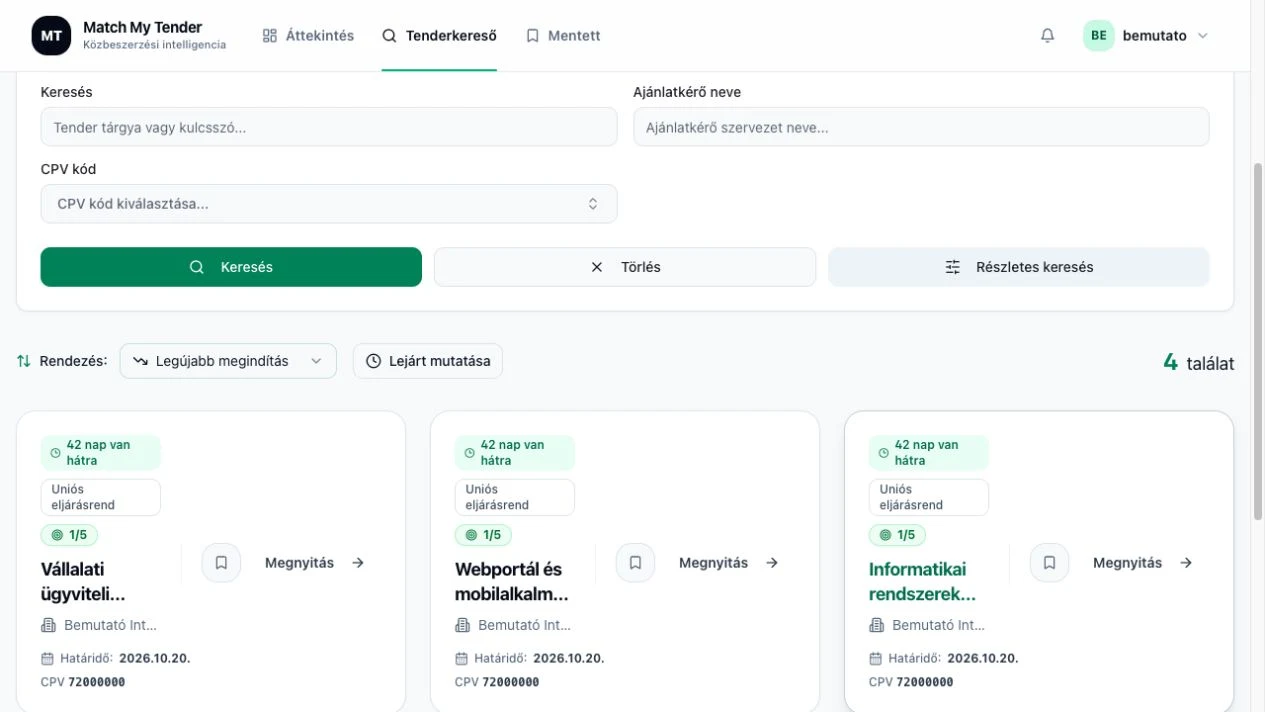Click Uniós eljárásrend badge on Webportál card
1265x712 pixels.
click(514, 497)
